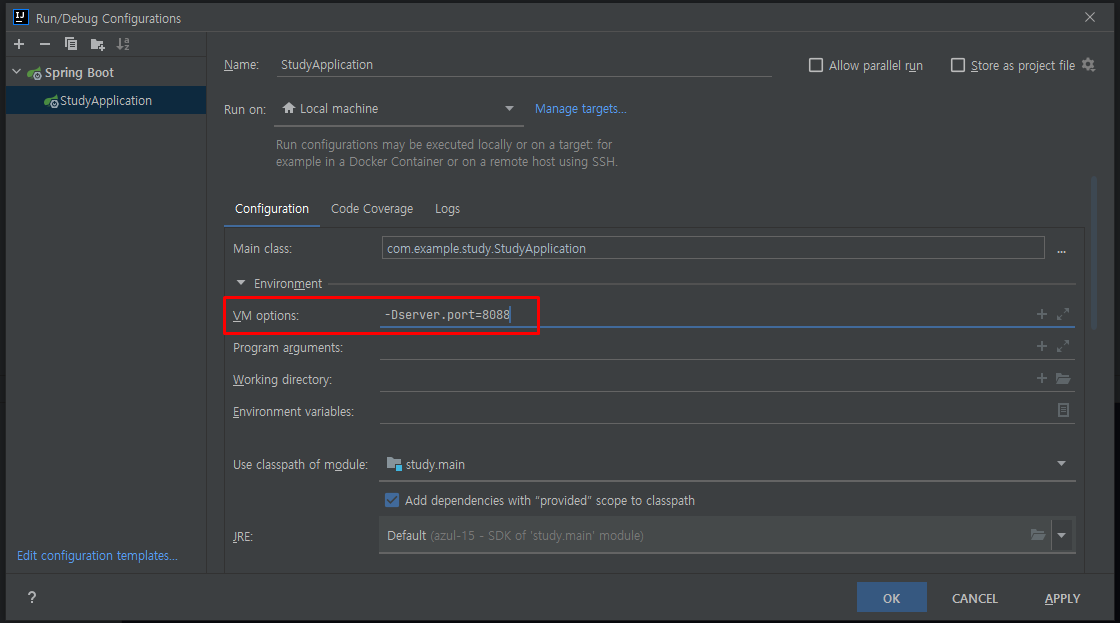Browse for JRE folder
The width and height of the screenshot is (1120, 623).
(x=1038, y=534)
